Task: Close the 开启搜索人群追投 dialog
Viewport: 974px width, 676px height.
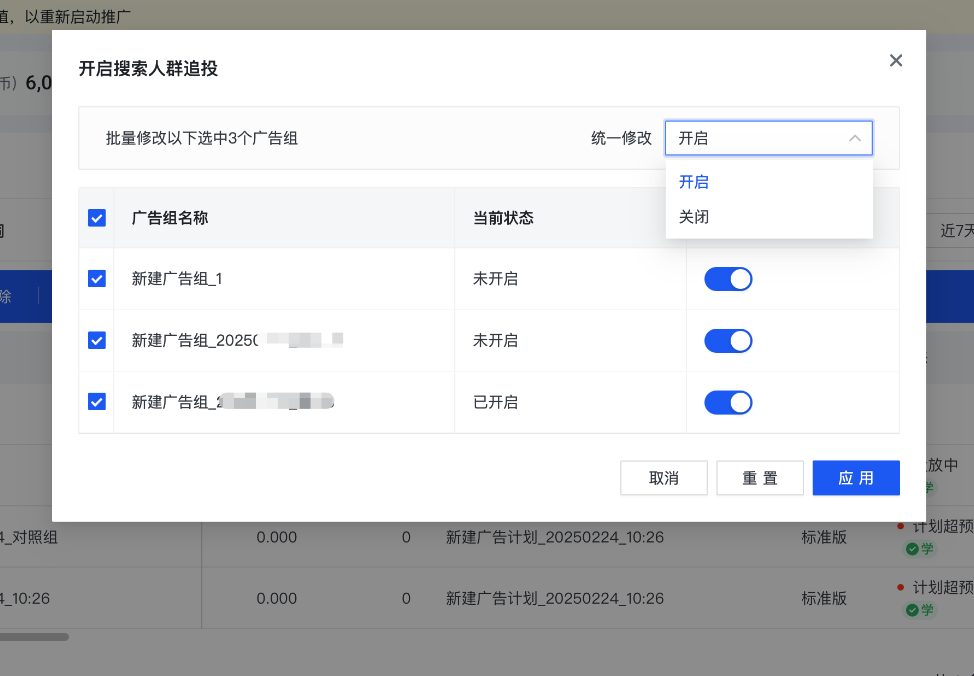Action: 895,60
